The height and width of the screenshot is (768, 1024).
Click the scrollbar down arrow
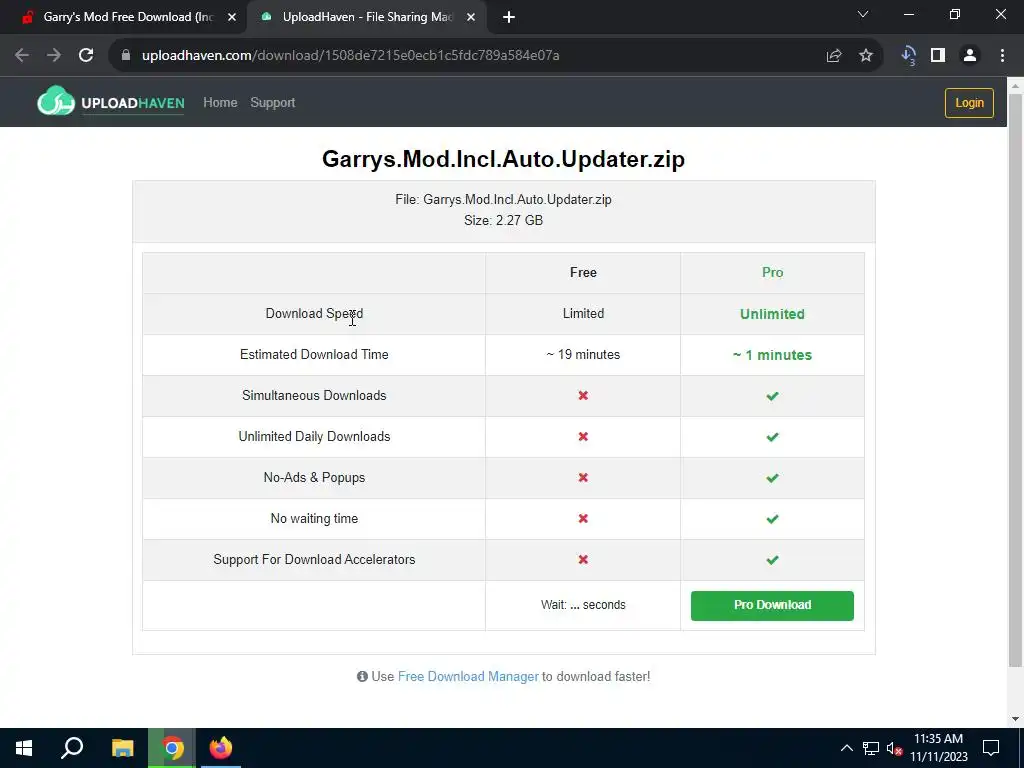coord(1015,719)
